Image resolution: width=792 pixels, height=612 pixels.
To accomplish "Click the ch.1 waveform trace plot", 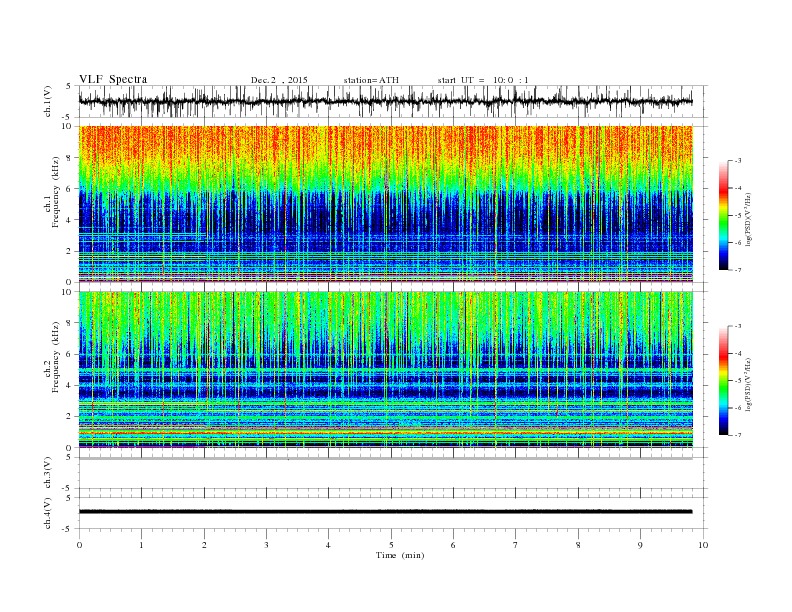I will tap(386, 101).
